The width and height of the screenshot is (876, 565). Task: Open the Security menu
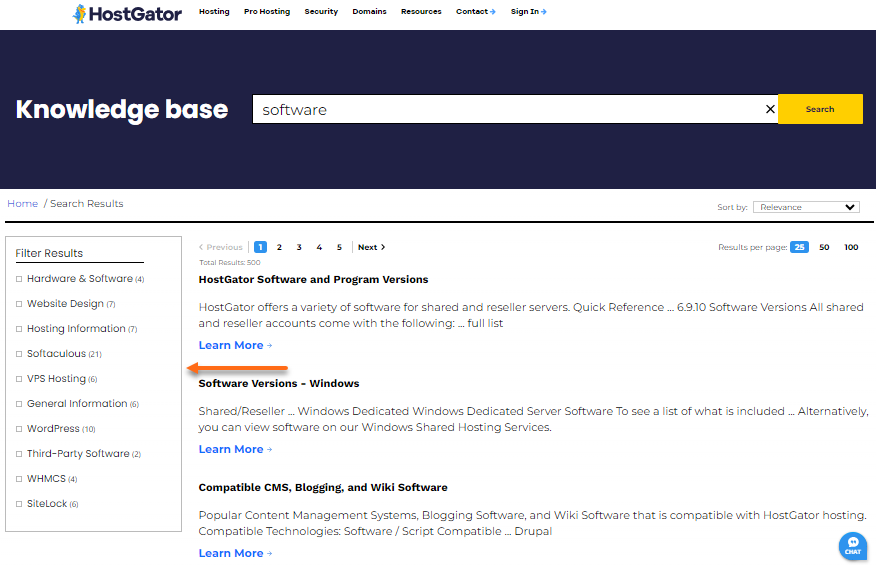click(x=321, y=12)
